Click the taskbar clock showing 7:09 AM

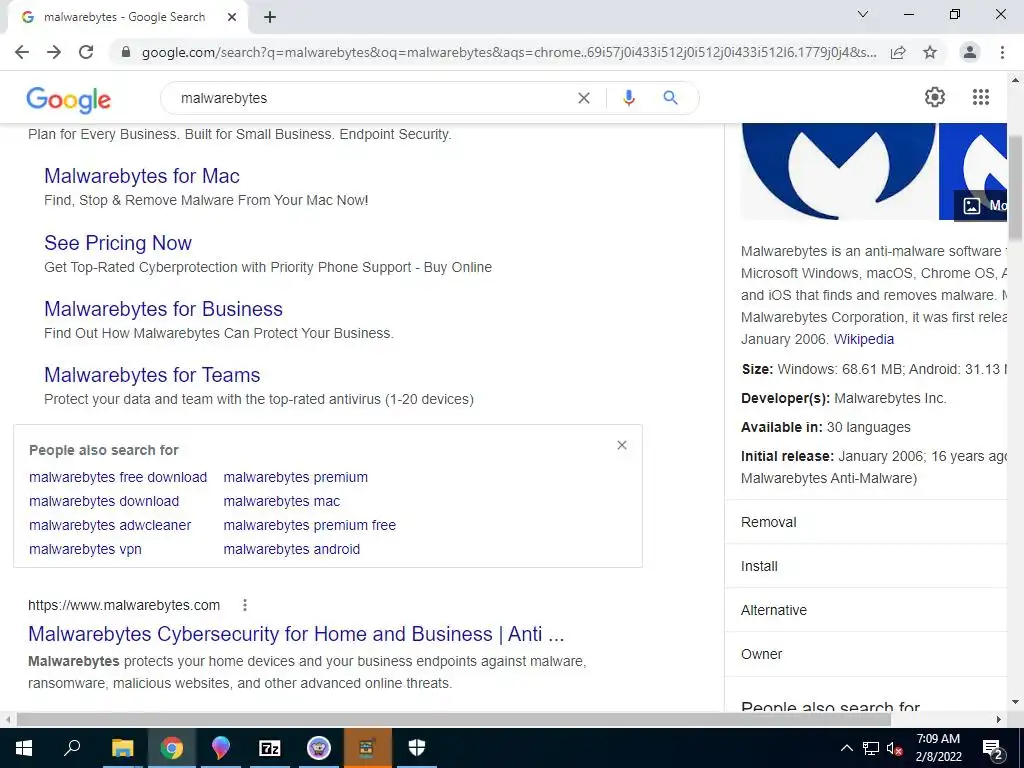(x=938, y=748)
